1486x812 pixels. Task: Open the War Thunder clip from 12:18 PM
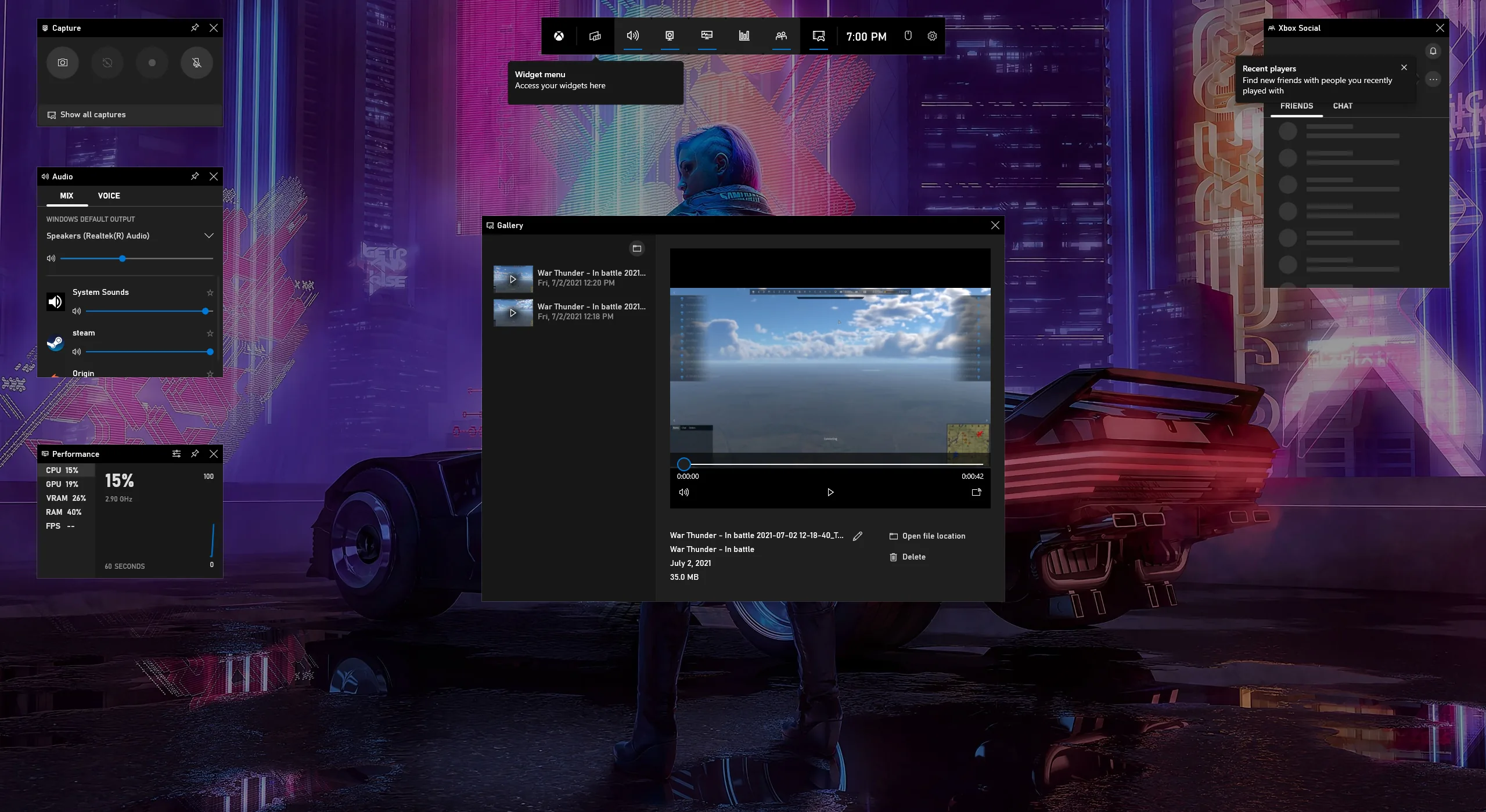(570, 312)
